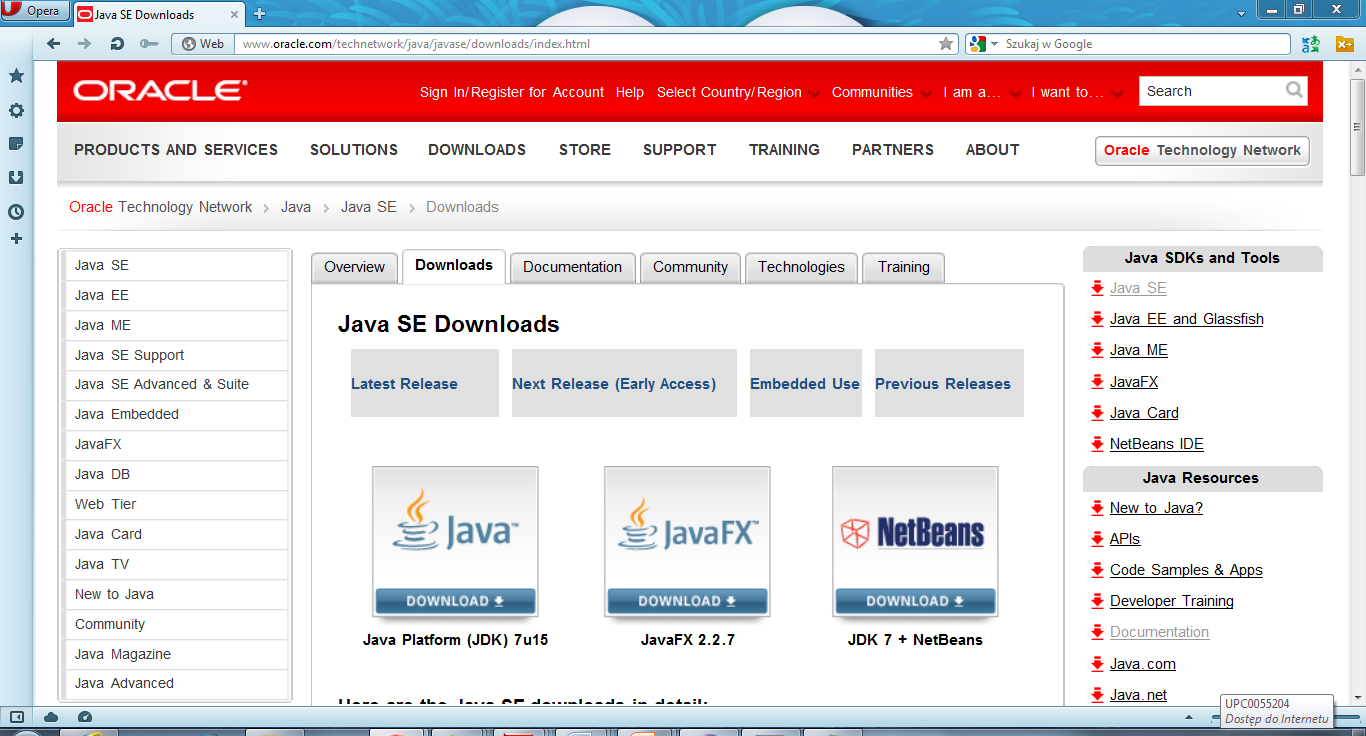Open History clock panel in sidebar
1366x736 pixels.
click(16, 212)
